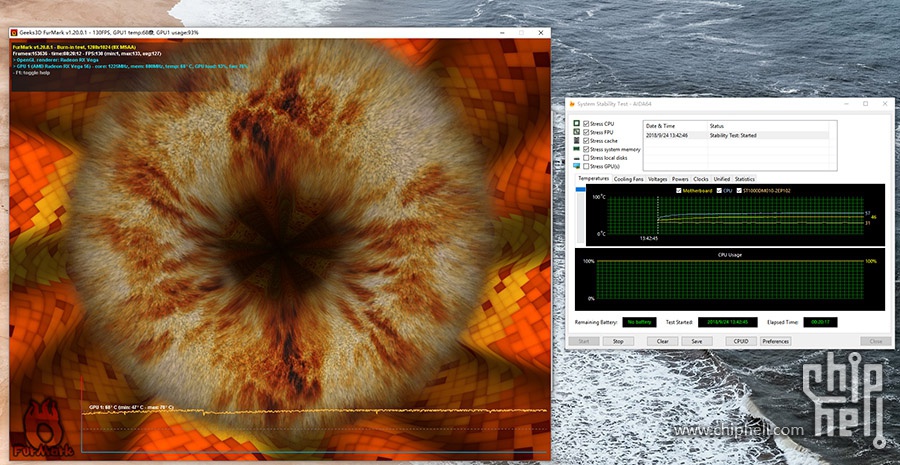Image resolution: width=900 pixels, height=465 pixels.
Task: Toggle the Motherboard graph line checkbox
Action: 679,190
